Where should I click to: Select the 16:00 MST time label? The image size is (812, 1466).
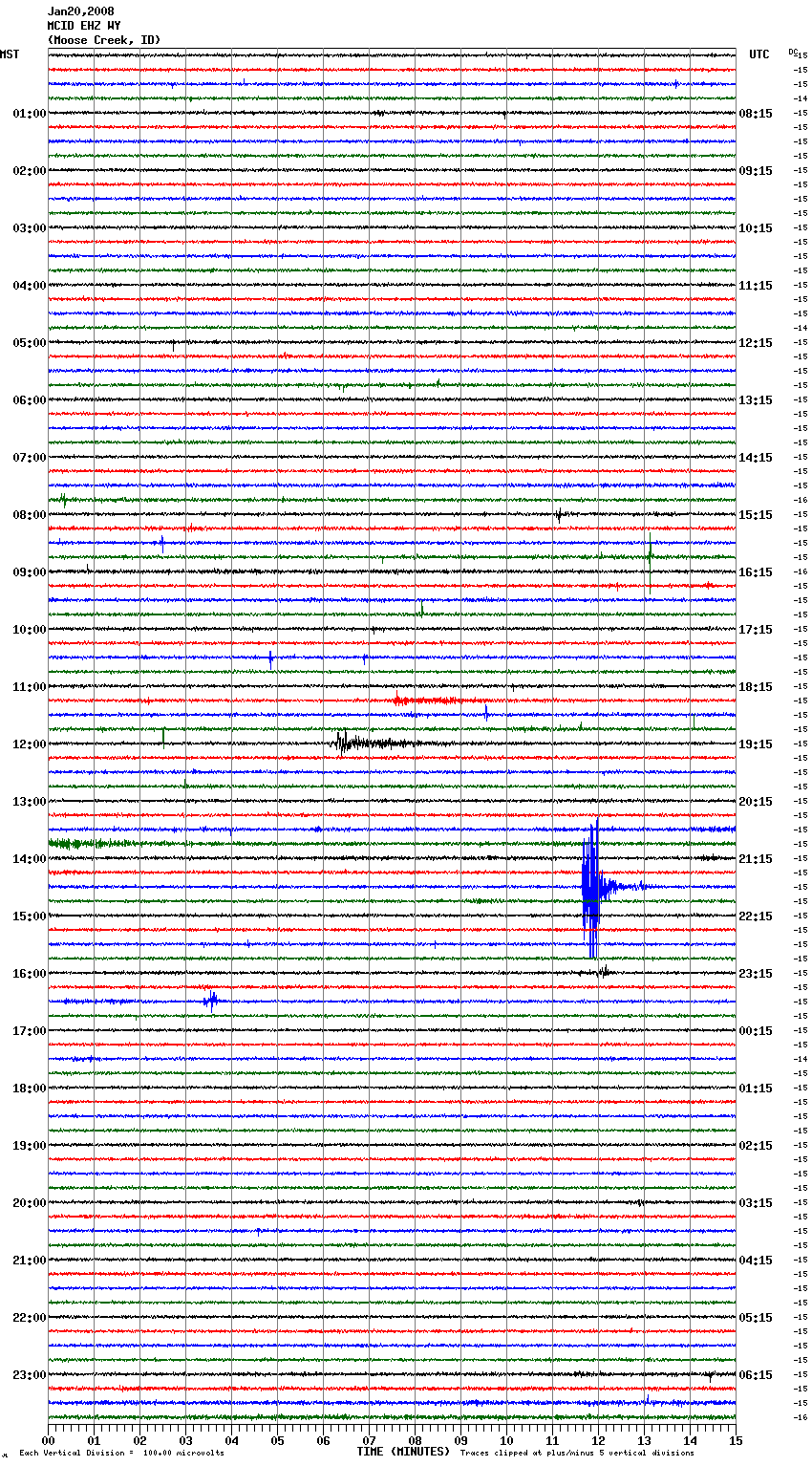30,974
